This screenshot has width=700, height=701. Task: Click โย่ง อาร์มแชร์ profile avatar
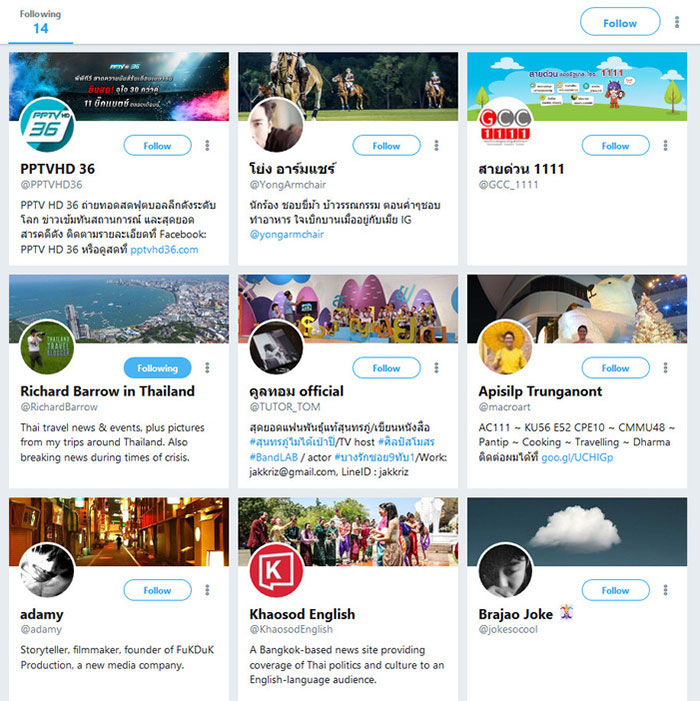276,125
